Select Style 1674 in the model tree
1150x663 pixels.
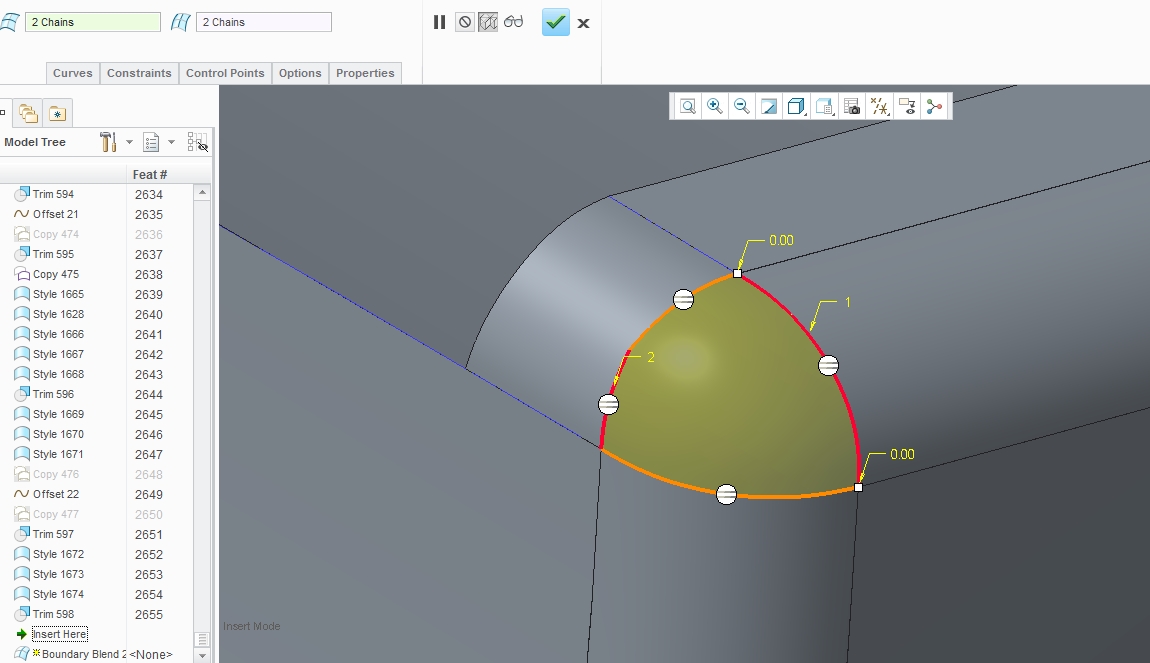(59, 594)
